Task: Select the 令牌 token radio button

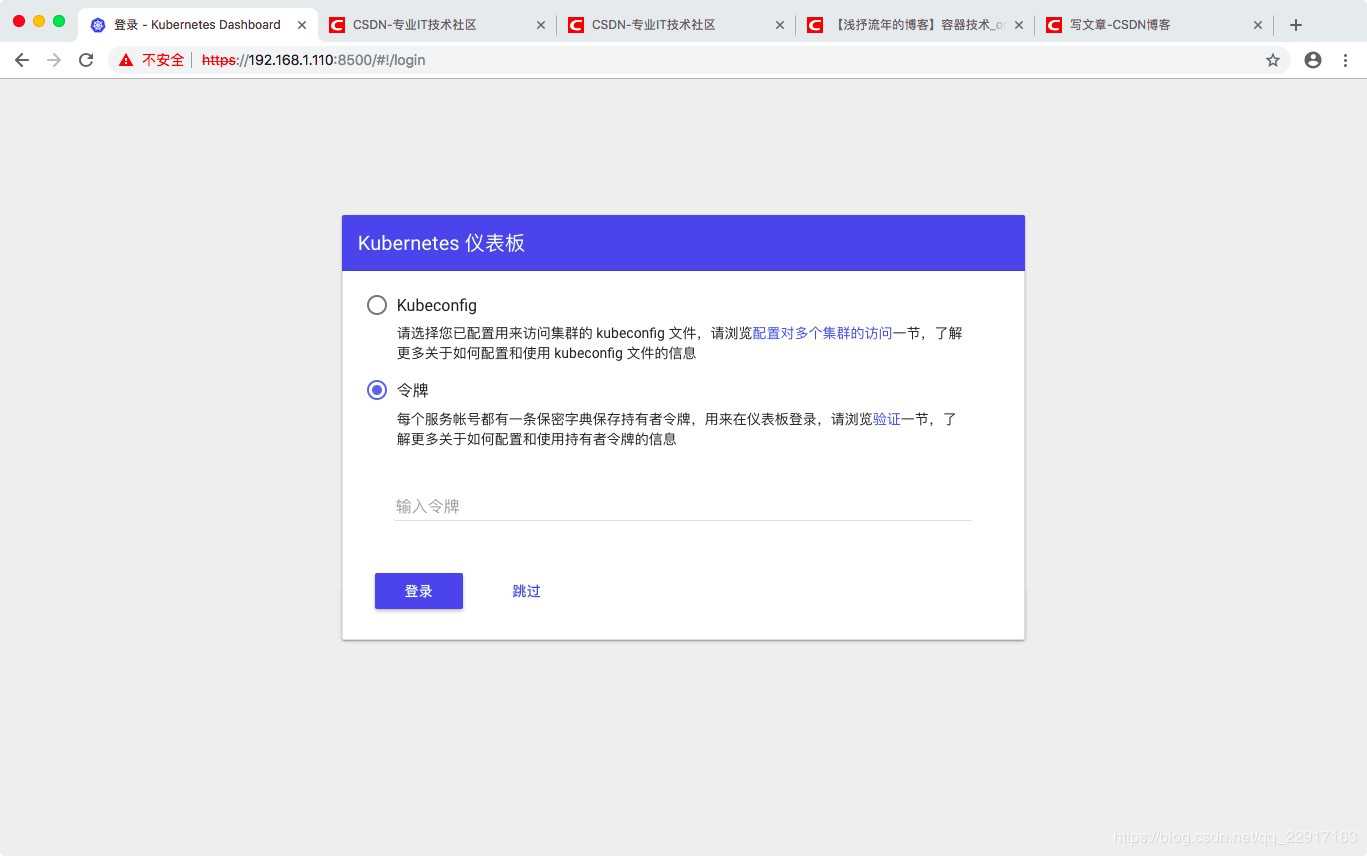Action: pos(377,390)
